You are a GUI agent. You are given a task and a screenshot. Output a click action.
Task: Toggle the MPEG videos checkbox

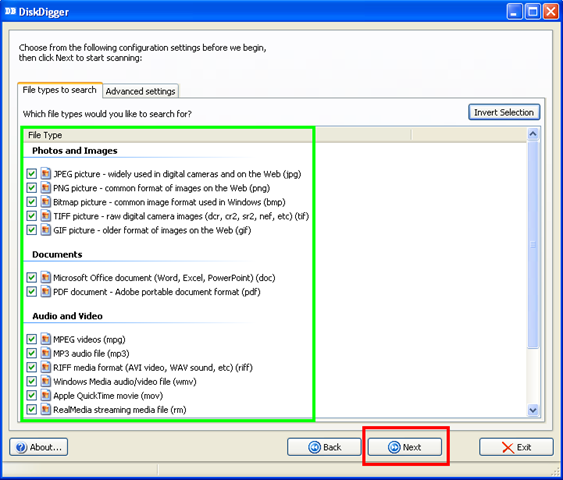[x=32, y=339]
